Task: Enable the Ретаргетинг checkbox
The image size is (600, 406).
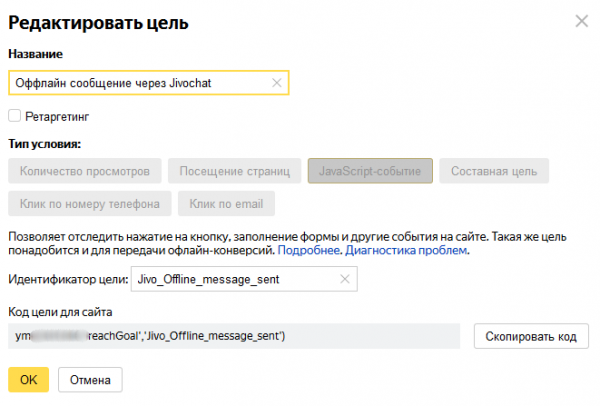Action: tap(15, 116)
